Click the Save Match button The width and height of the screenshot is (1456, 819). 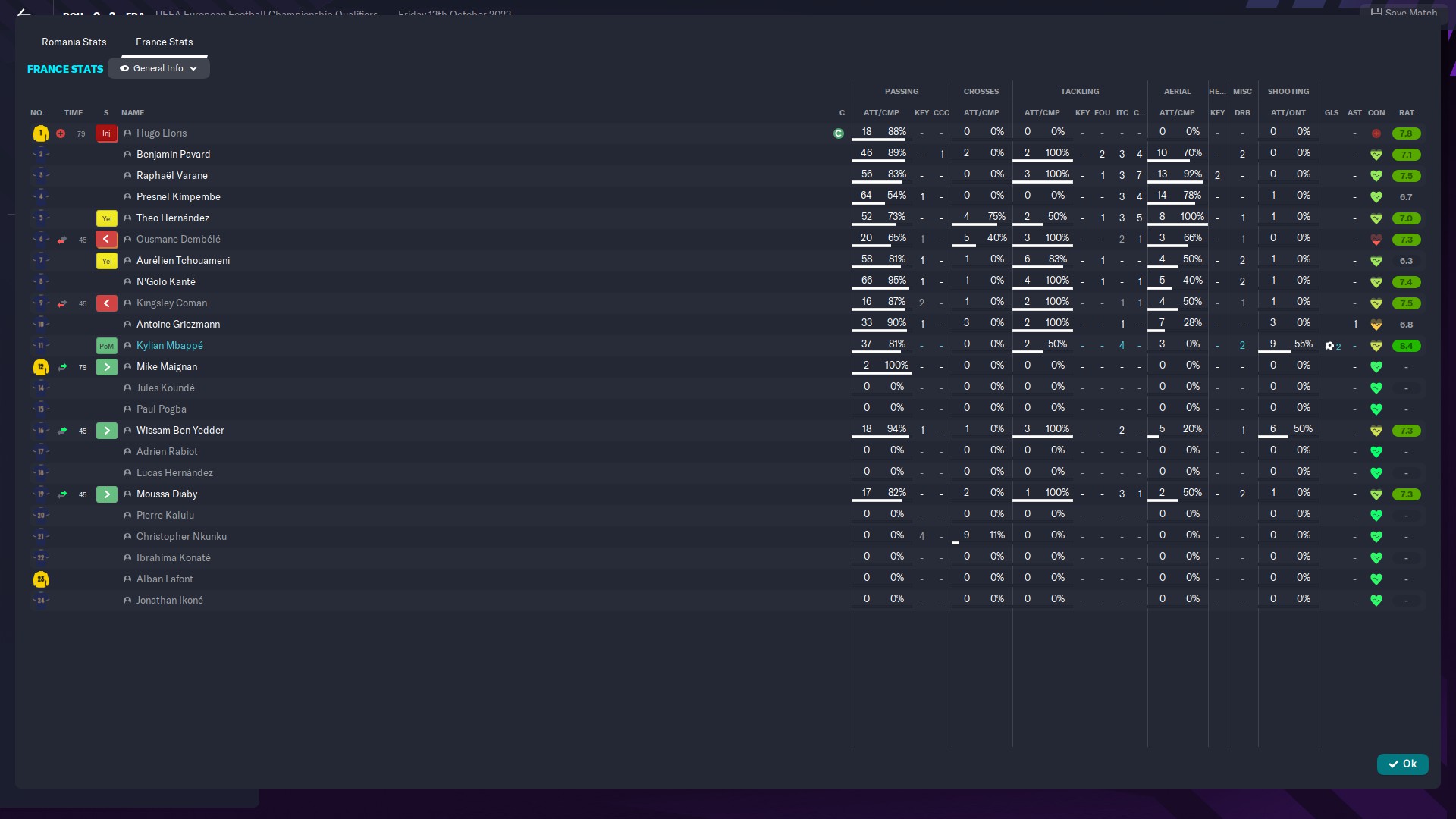coord(1404,12)
